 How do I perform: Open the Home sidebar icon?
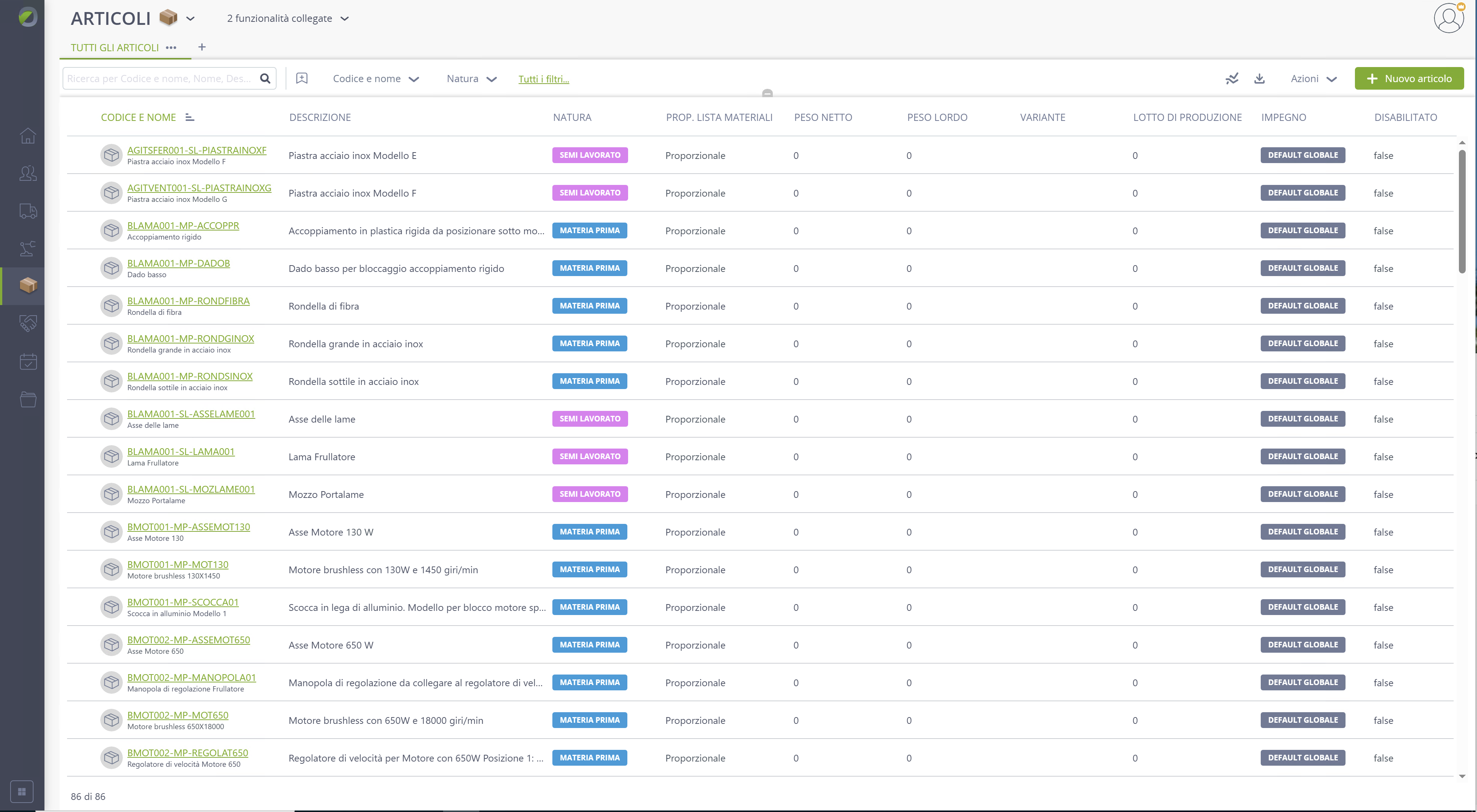click(x=28, y=136)
